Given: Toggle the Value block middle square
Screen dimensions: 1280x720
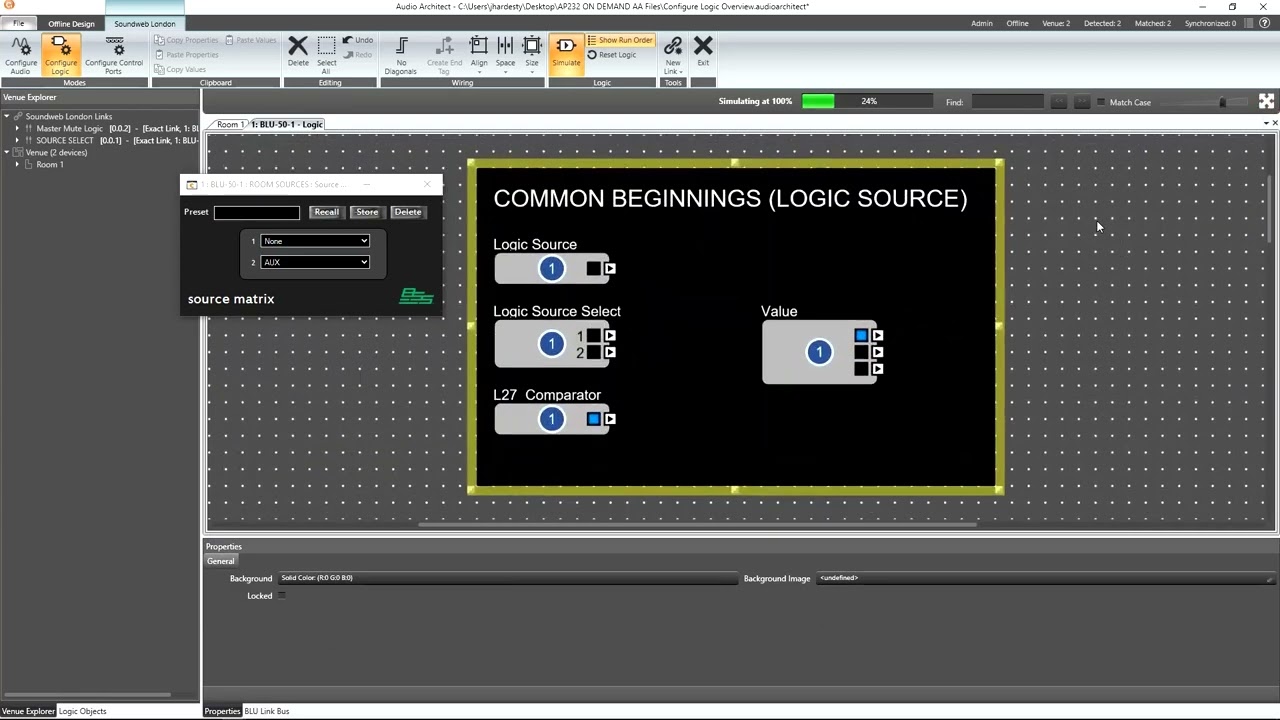Looking at the screenshot, I should [x=861, y=352].
